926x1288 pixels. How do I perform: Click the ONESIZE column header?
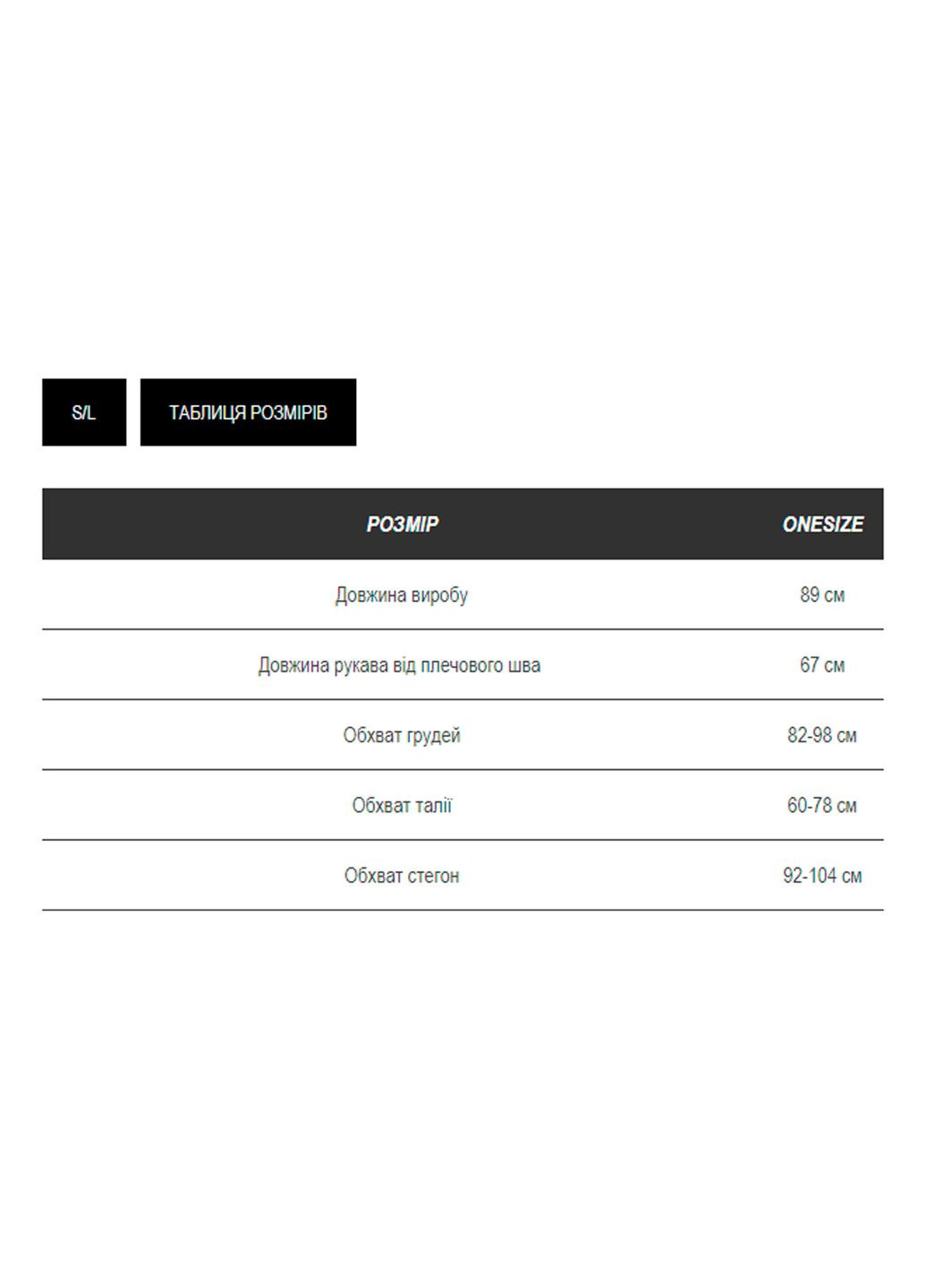pyautogui.click(x=822, y=524)
